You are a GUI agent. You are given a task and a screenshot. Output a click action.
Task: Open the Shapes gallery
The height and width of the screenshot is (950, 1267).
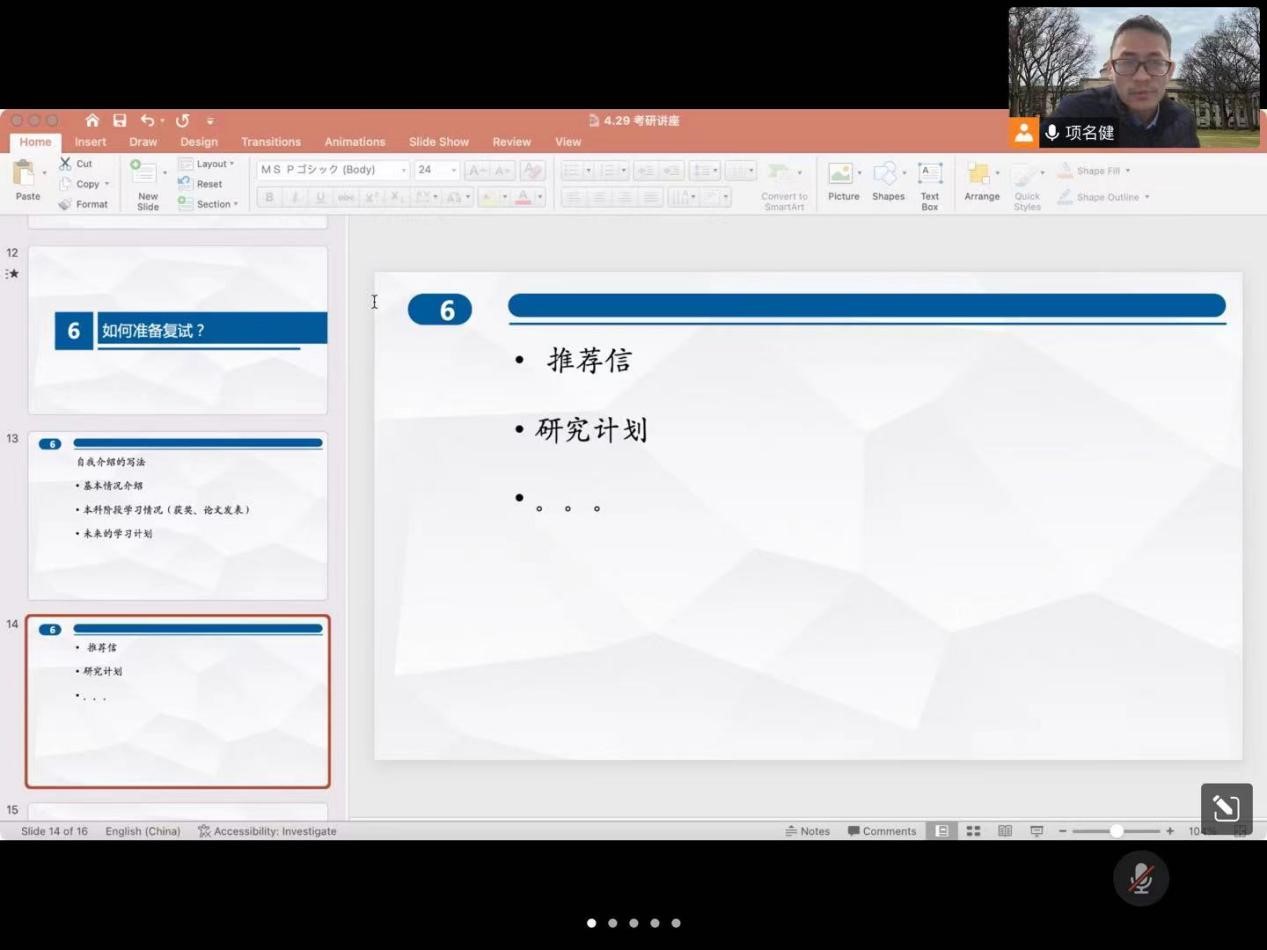[x=887, y=181]
